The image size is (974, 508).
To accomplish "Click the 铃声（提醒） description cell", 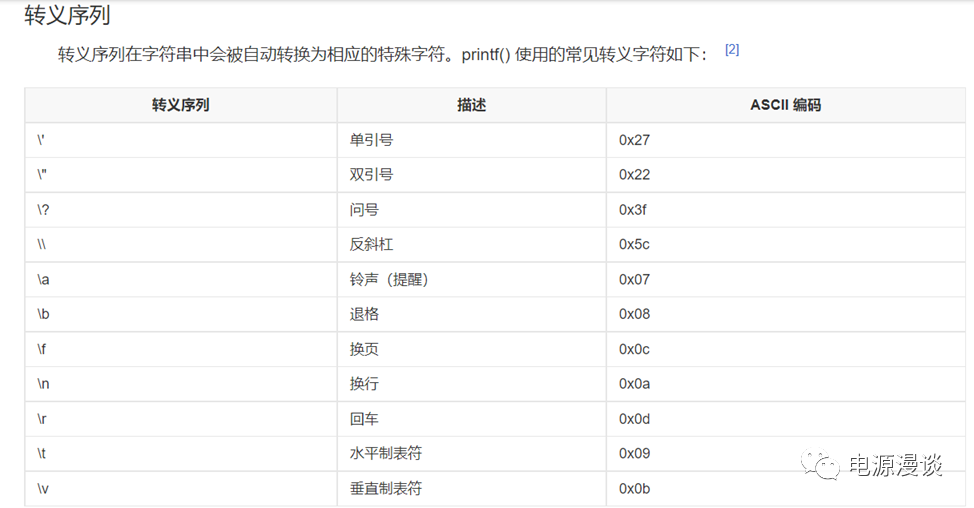I will (x=389, y=280).
